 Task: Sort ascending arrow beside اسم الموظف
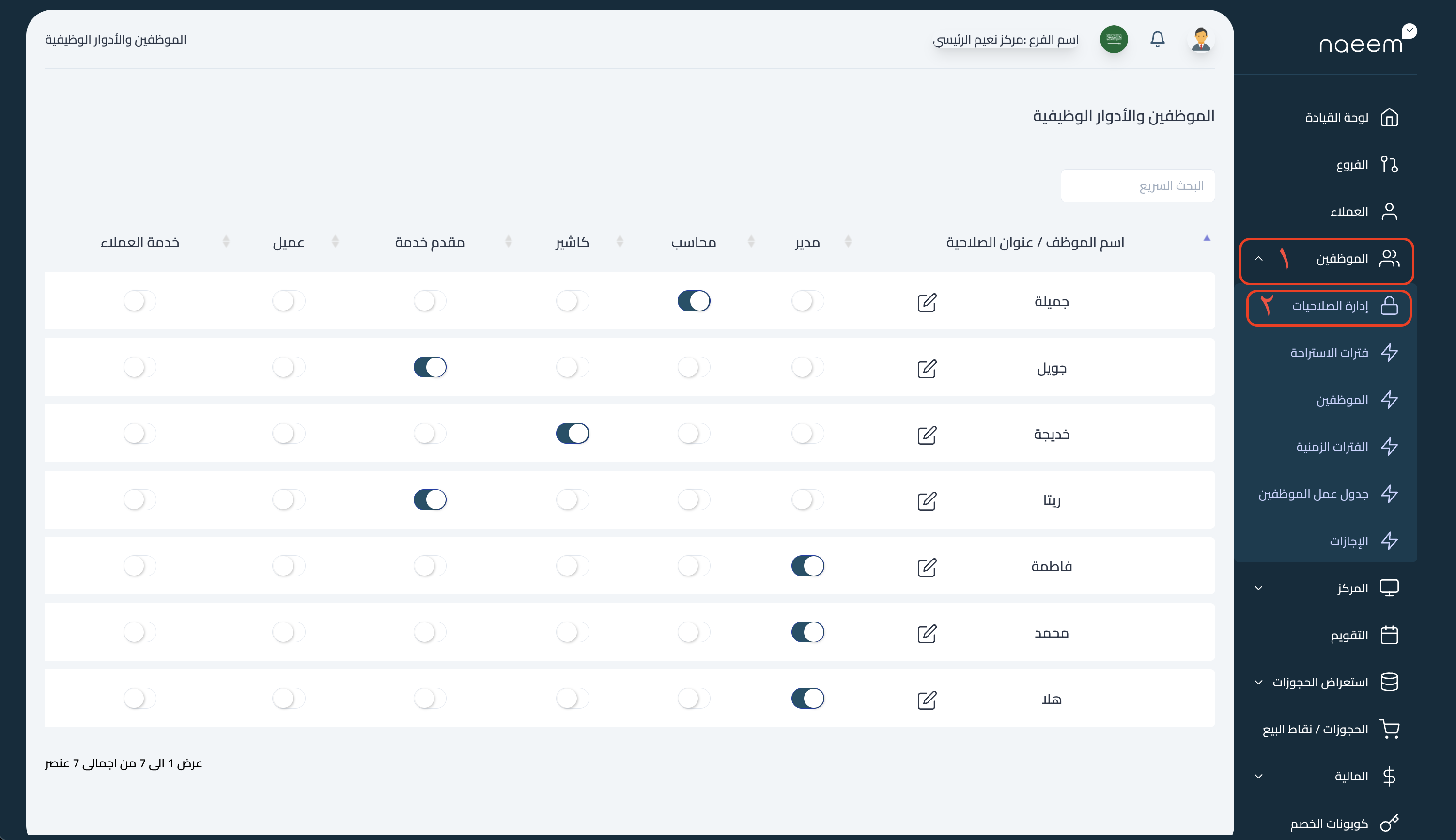click(1207, 238)
